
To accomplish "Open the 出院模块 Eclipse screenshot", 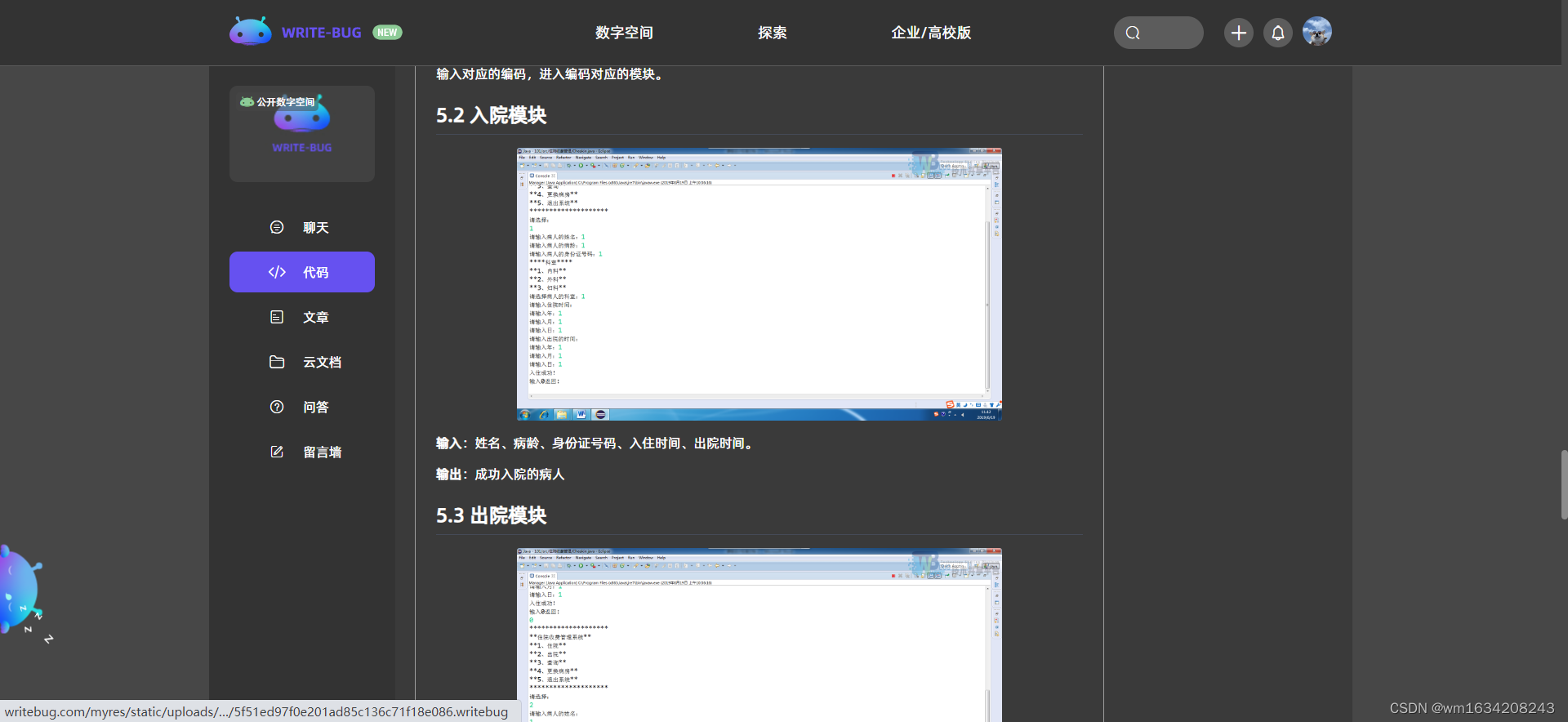I will pos(759,635).
